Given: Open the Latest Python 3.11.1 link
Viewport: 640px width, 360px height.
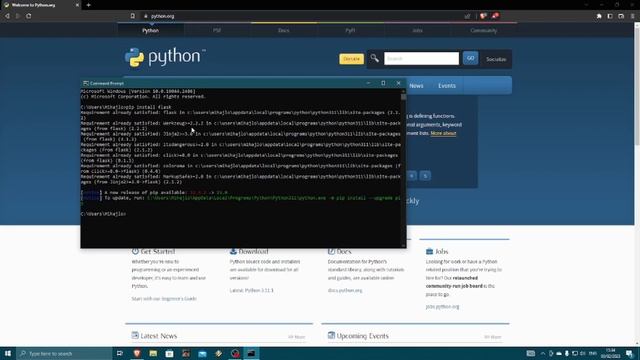Looking at the screenshot, I should (x=251, y=290).
